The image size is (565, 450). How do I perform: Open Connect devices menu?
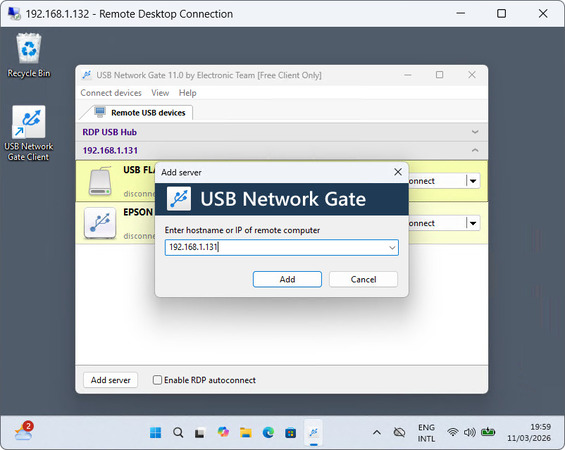click(111, 93)
